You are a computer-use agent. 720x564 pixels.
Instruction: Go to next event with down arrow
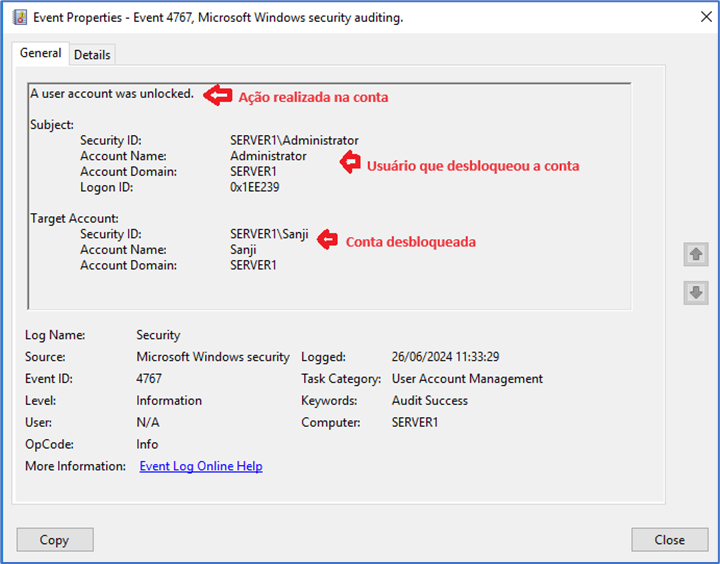pyautogui.click(x=695, y=292)
